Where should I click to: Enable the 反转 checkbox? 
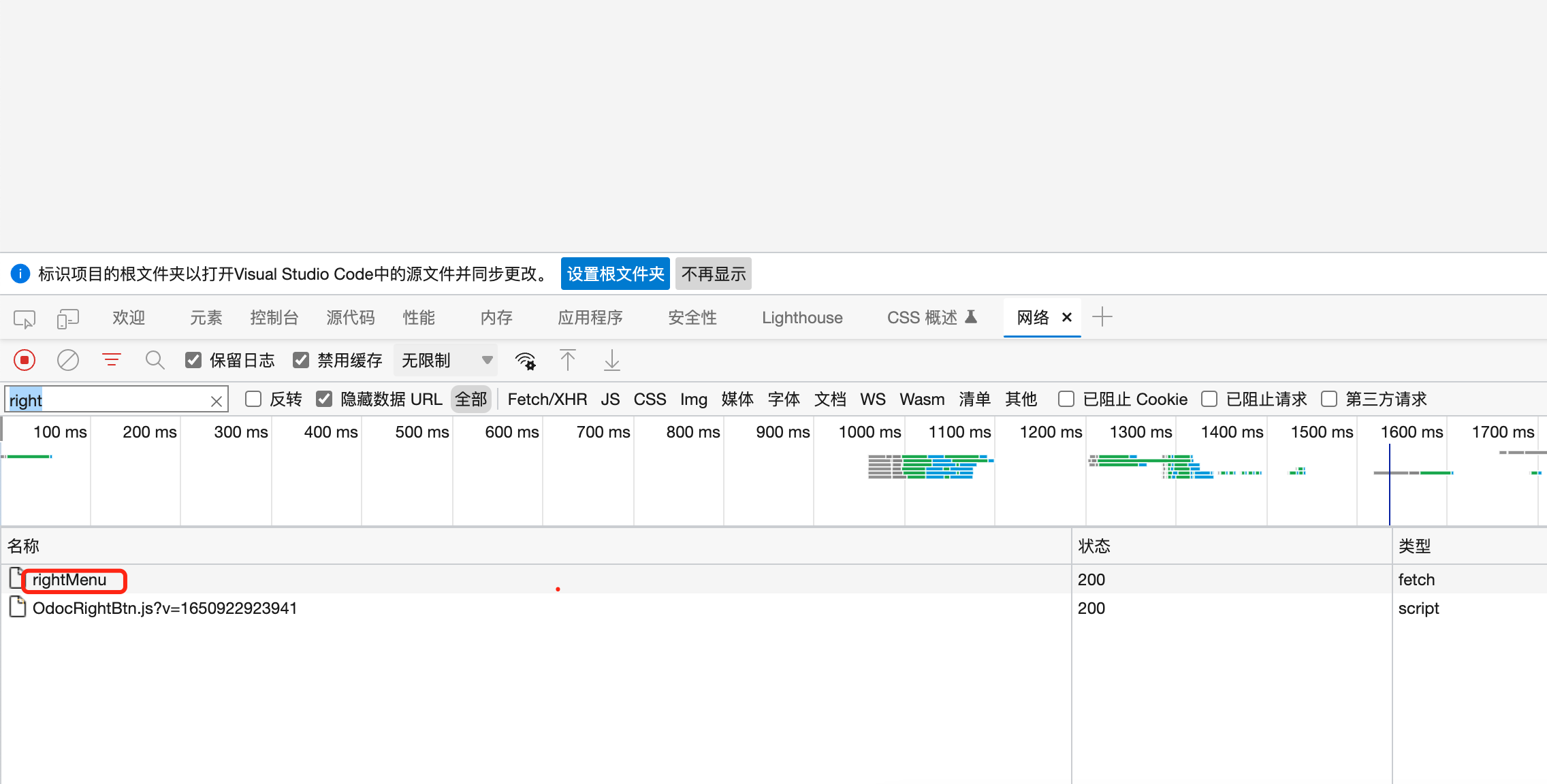pyautogui.click(x=253, y=399)
